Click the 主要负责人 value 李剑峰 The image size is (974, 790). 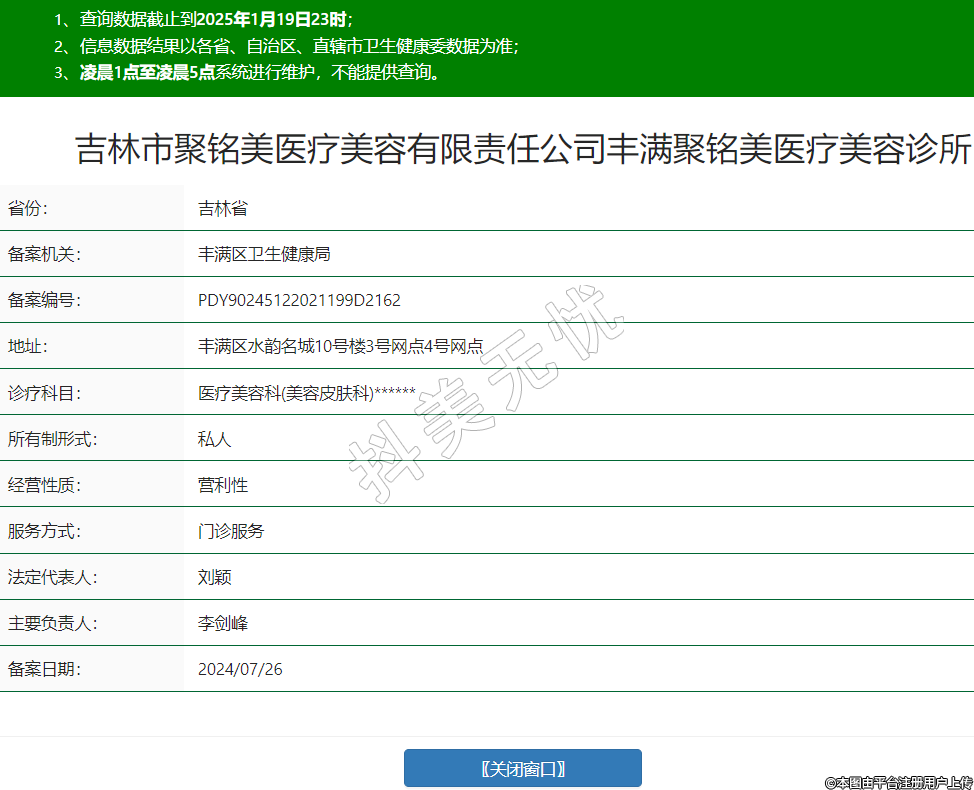223,623
